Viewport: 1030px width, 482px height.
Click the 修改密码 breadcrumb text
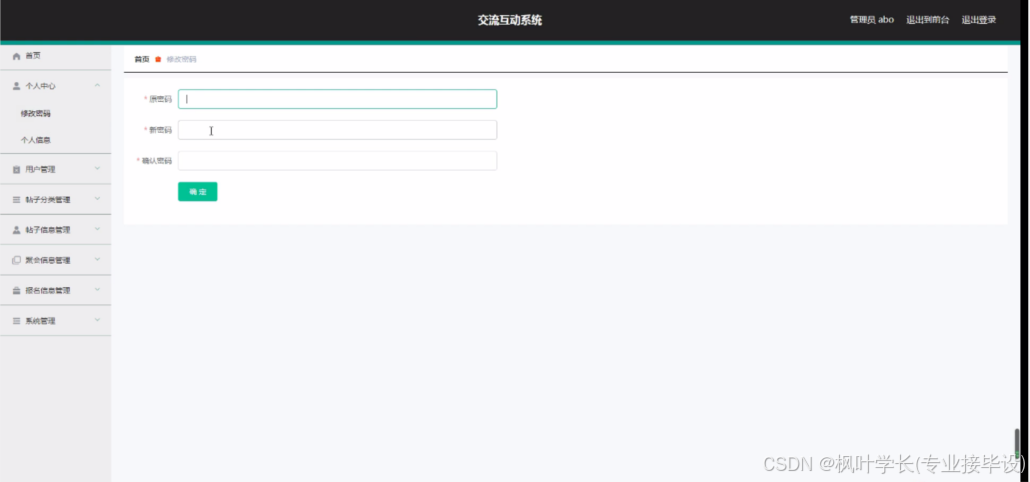pos(181,59)
